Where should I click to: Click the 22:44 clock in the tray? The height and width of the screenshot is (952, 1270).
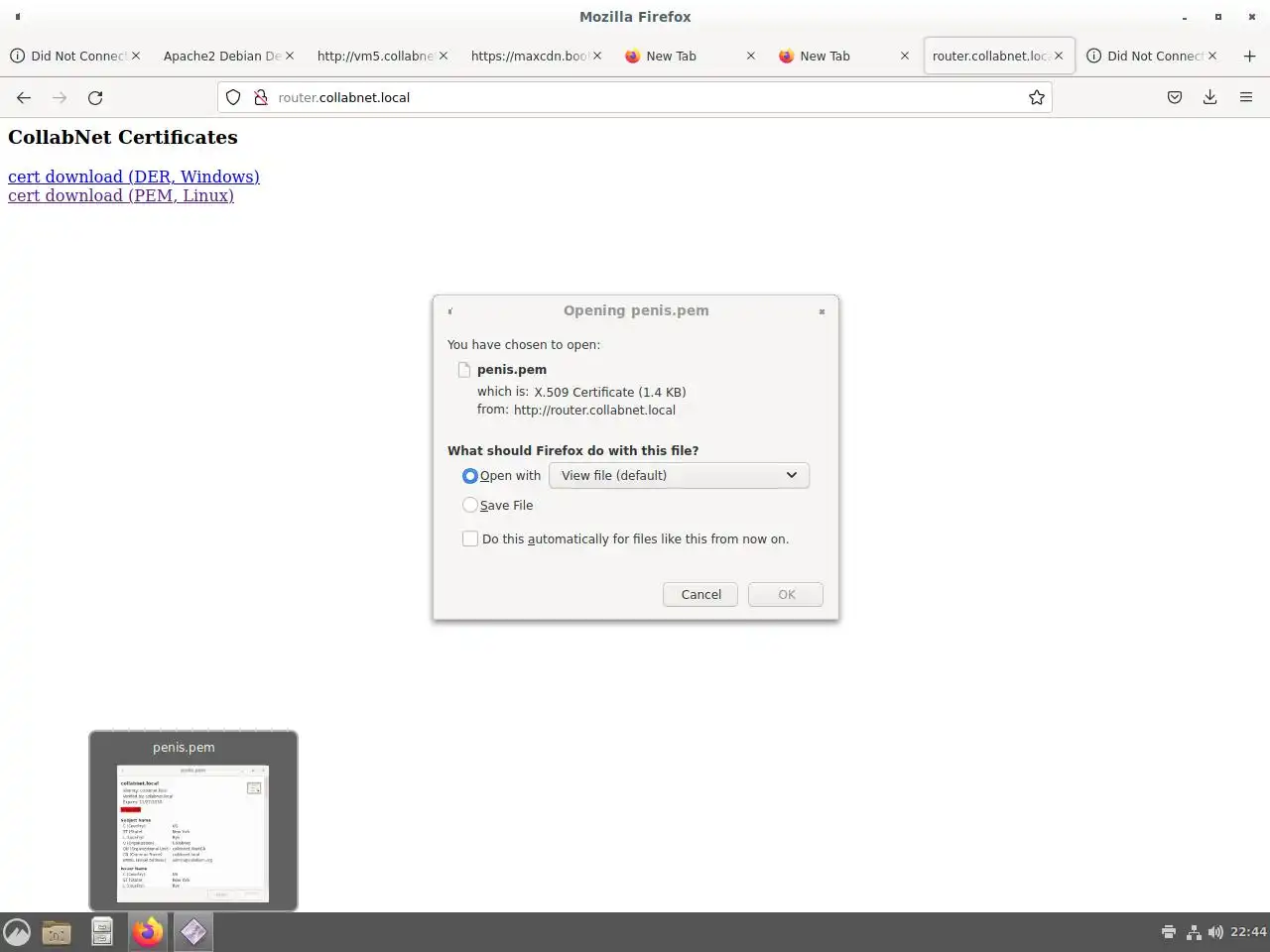coord(1248,932)
